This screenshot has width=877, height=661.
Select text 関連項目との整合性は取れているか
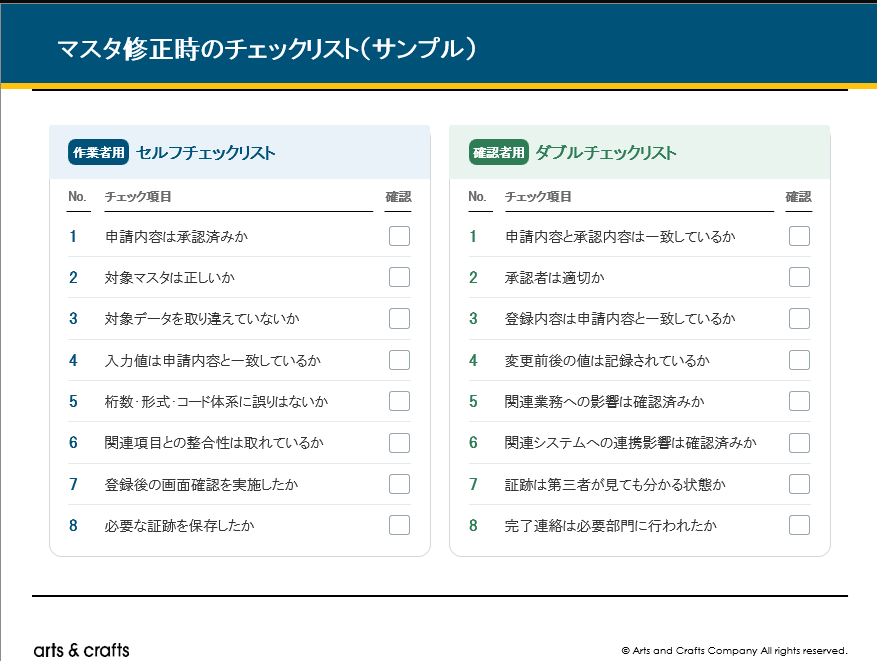(214, 443)
